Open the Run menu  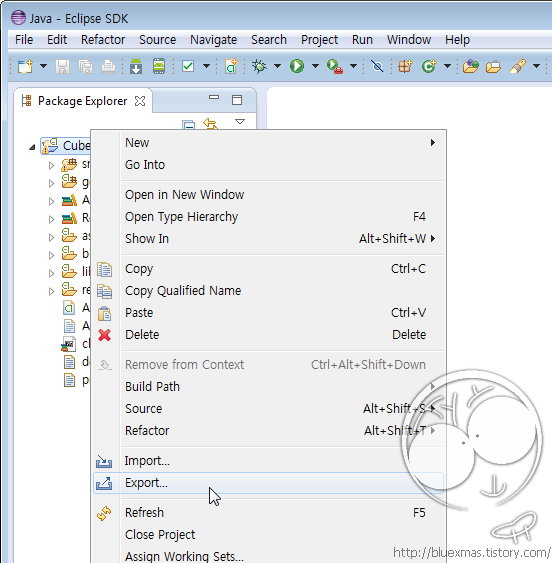(x=362, y=39)
